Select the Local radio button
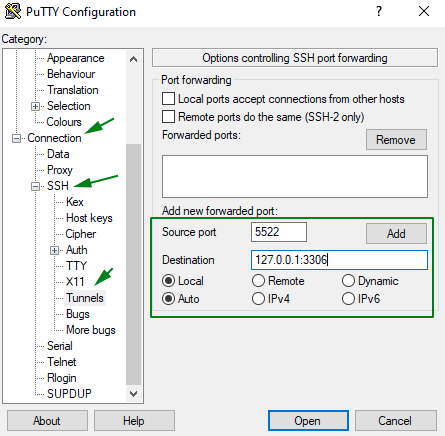 pos(168,281)
